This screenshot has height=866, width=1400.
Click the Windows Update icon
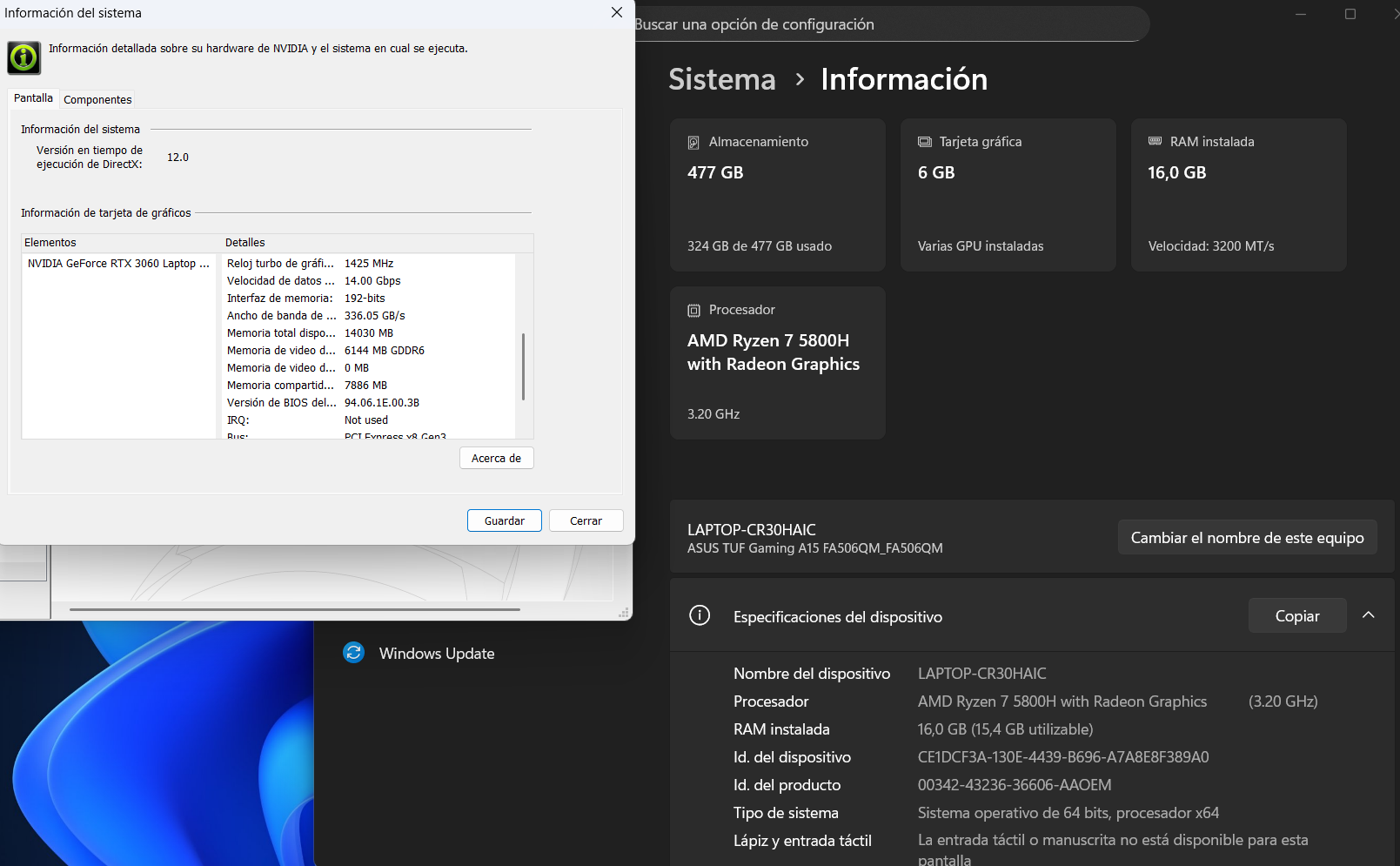click(353, 653)
